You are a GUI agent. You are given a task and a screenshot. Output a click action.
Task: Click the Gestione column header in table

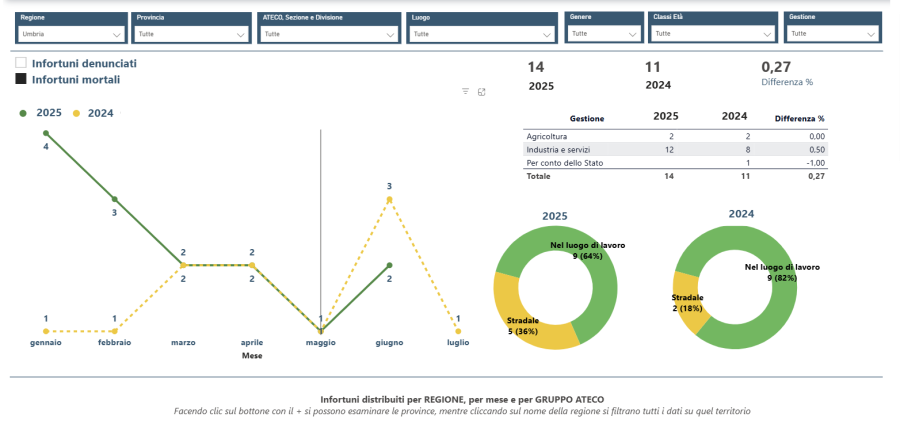click(x=587, y=119)
